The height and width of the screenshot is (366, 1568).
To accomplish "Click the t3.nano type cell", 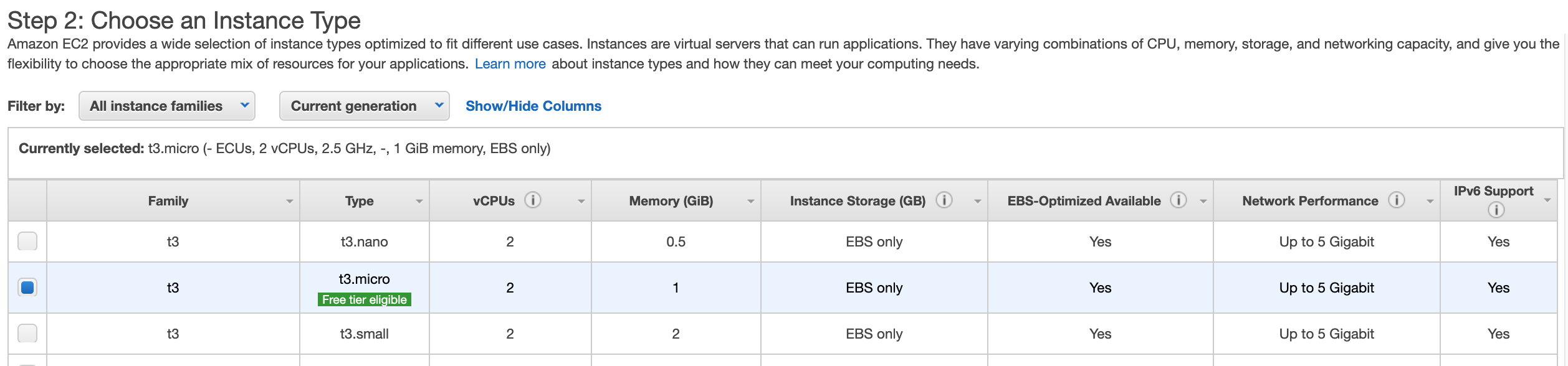I will click(365, 242).
